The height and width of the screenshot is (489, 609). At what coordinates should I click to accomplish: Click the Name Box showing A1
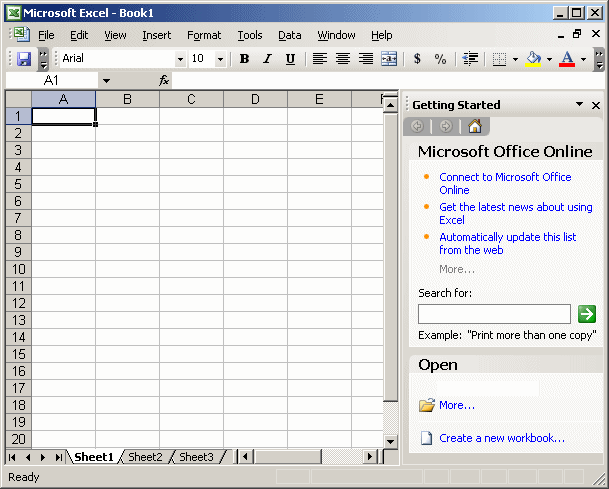tap(52, 80)
